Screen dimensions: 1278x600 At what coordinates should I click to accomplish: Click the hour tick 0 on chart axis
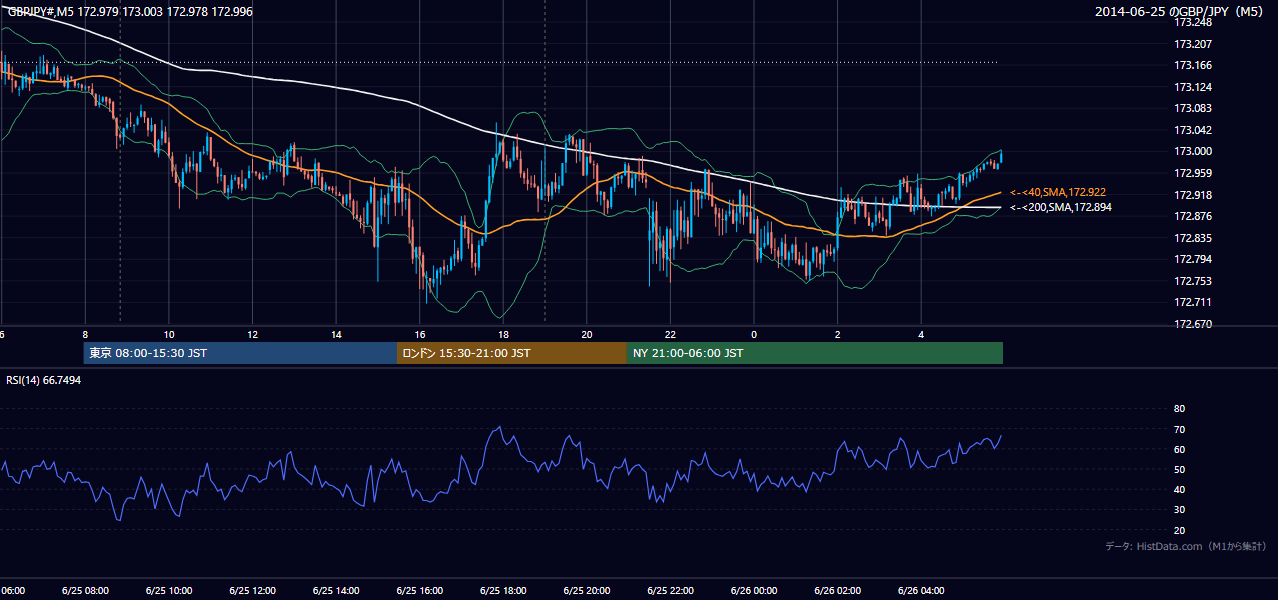[754, 334]
